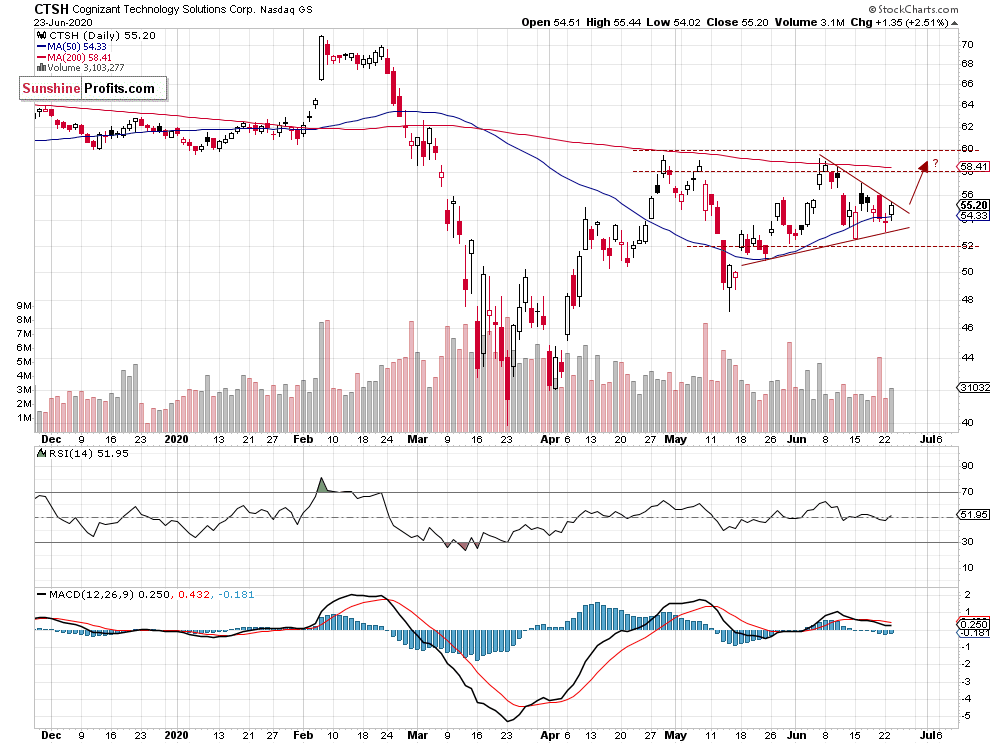Click the 90 level on the RSI axis

click(967, 465)
